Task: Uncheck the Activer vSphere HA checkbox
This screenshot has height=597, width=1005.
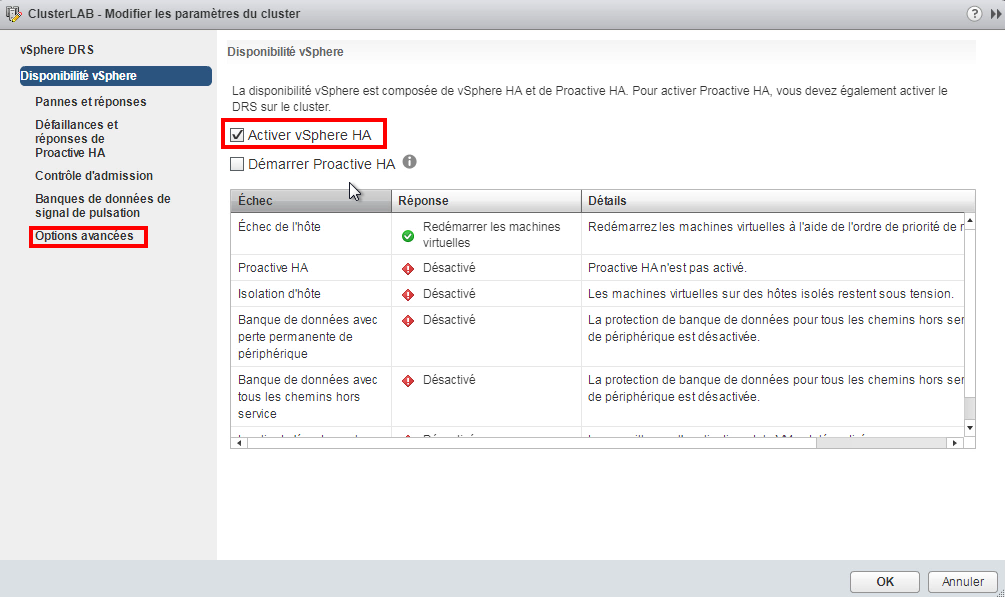Action: [237, 135]
